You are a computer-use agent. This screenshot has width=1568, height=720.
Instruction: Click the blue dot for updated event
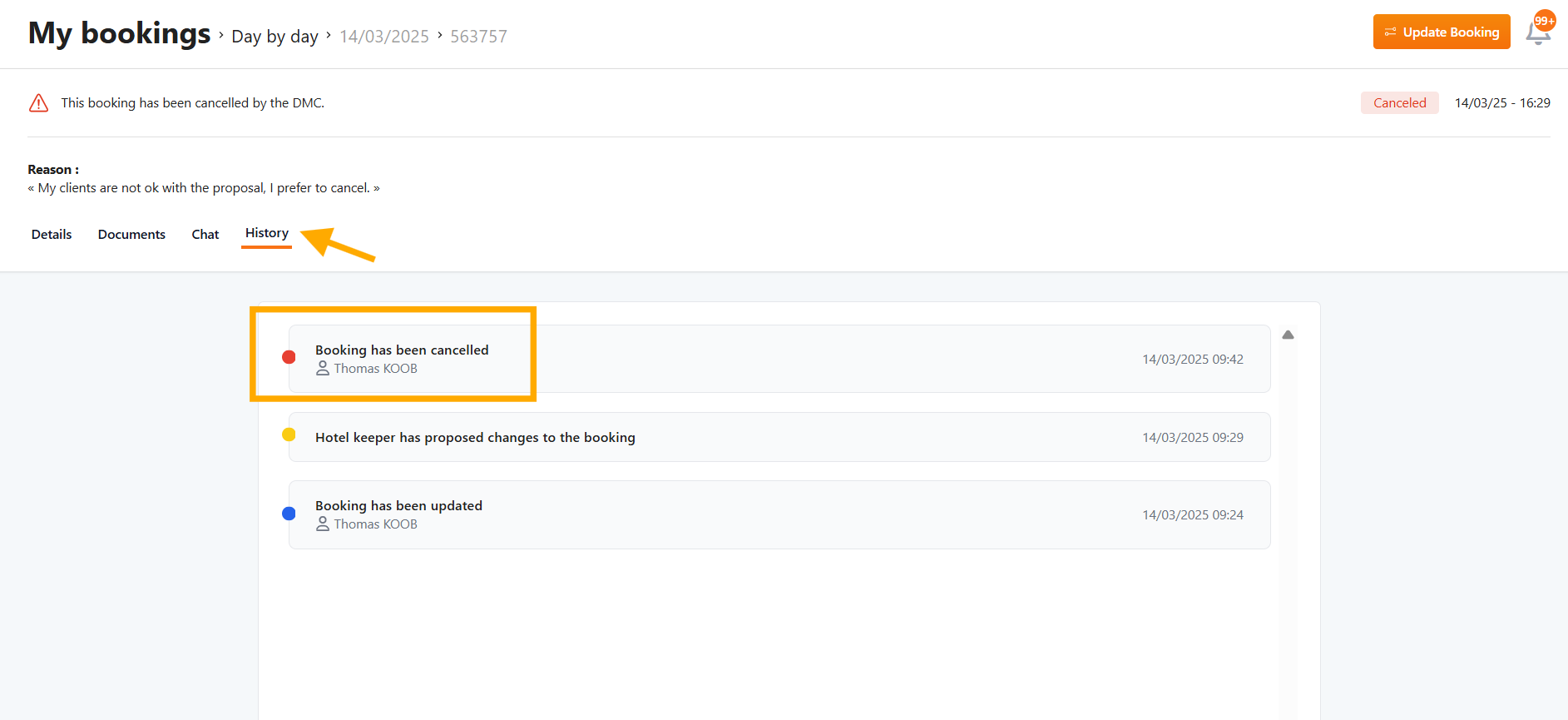tap(289, 514)
